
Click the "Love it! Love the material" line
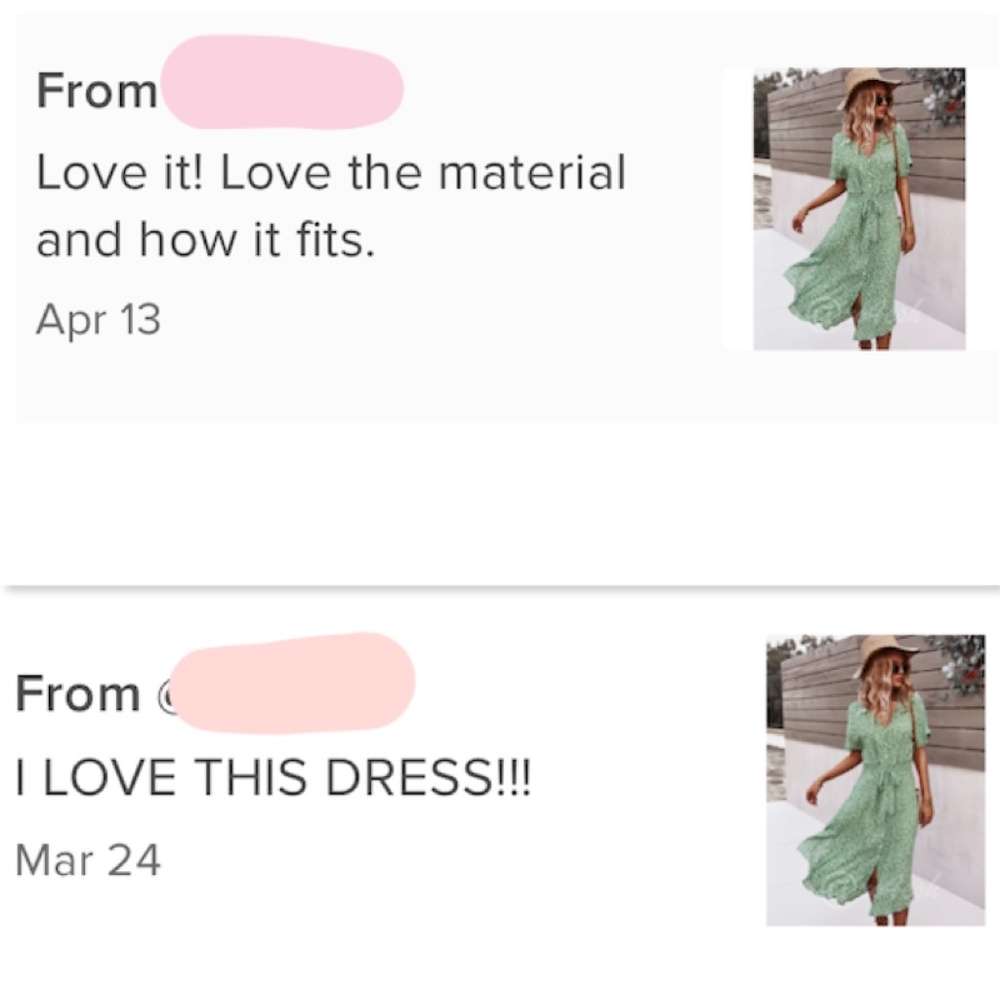point(330,174)
